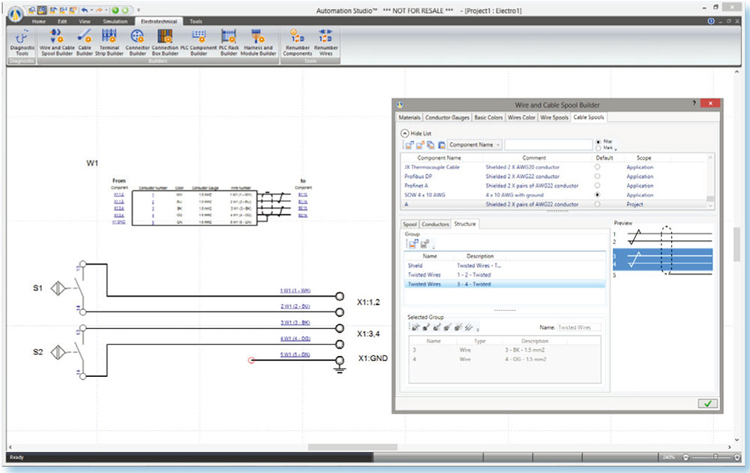Click the help question mark in Spool Builder
Viewport: 750px width, 473px height.
click(694, 104)
